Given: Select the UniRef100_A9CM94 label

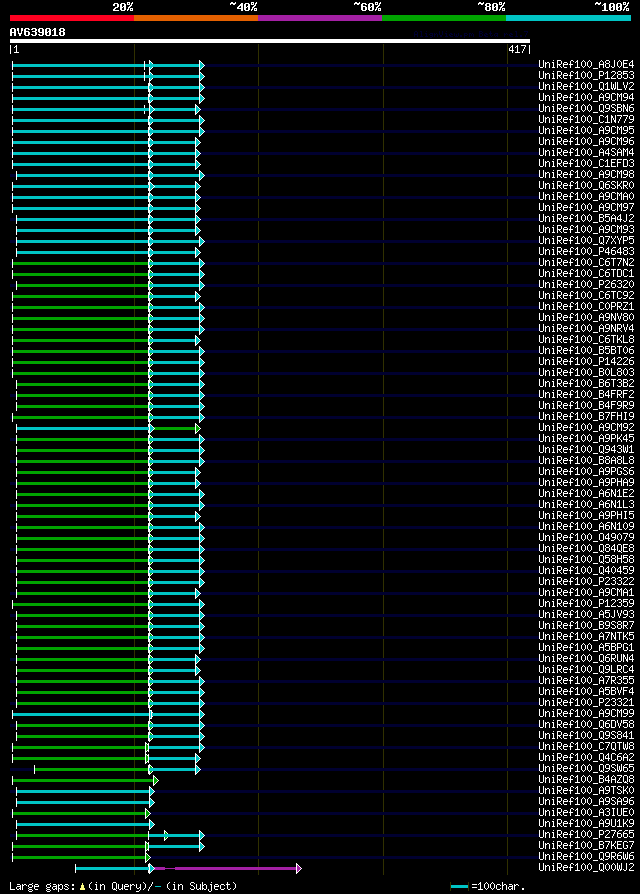Looking at the screenshot, I should tap(586, 97).
